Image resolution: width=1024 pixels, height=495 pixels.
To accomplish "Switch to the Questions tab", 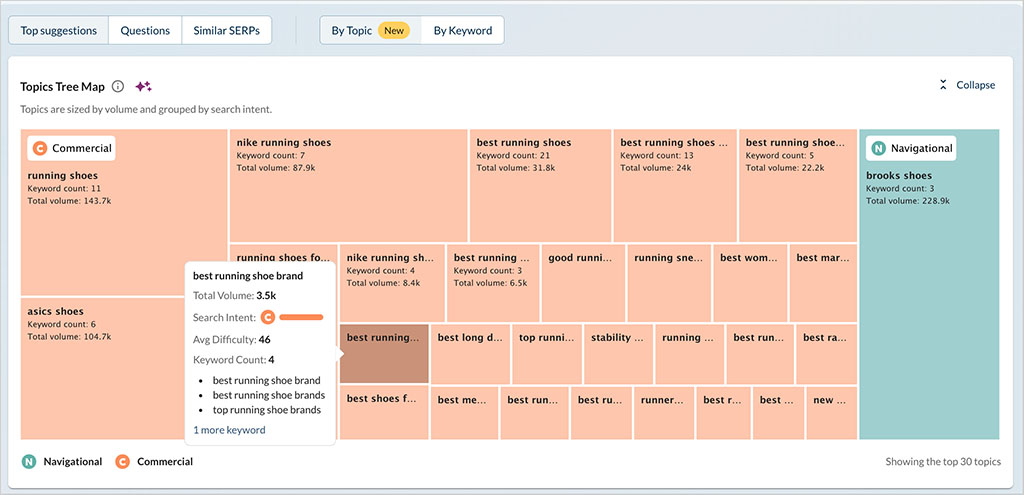I will (x=145, y=31).
